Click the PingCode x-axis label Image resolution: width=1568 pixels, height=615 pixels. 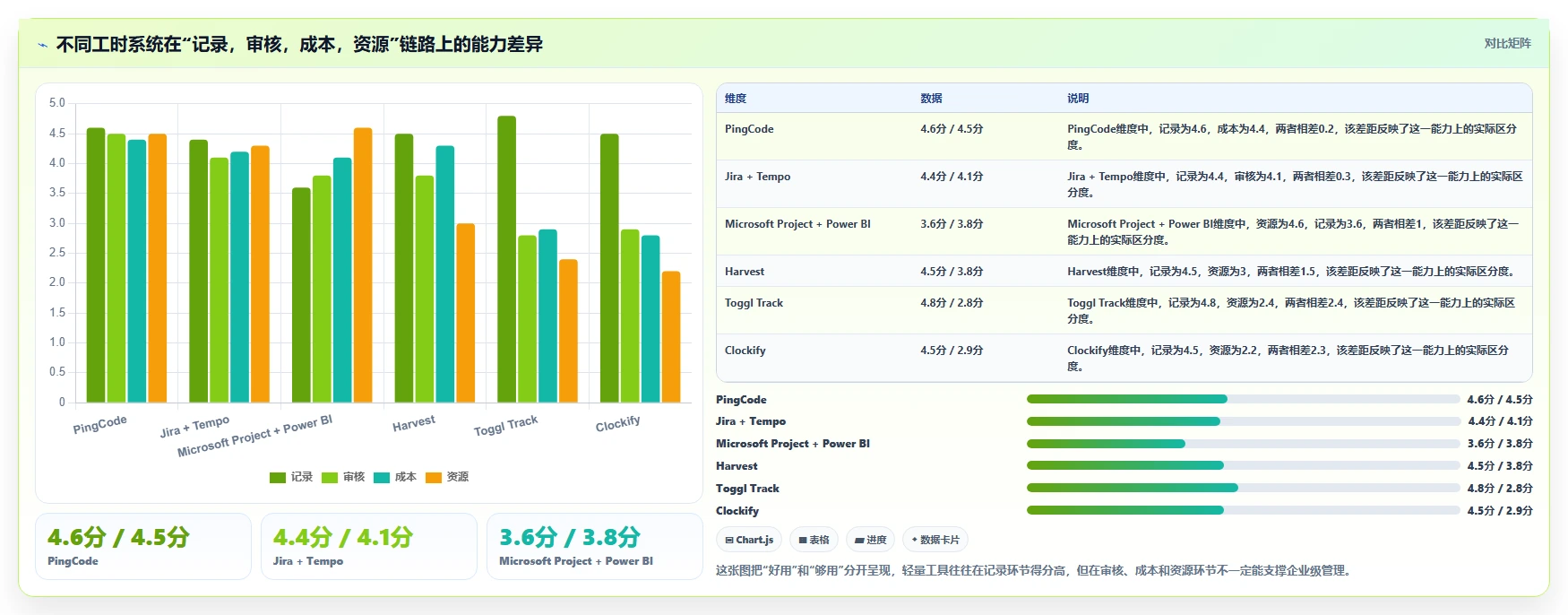coord(100,424)
